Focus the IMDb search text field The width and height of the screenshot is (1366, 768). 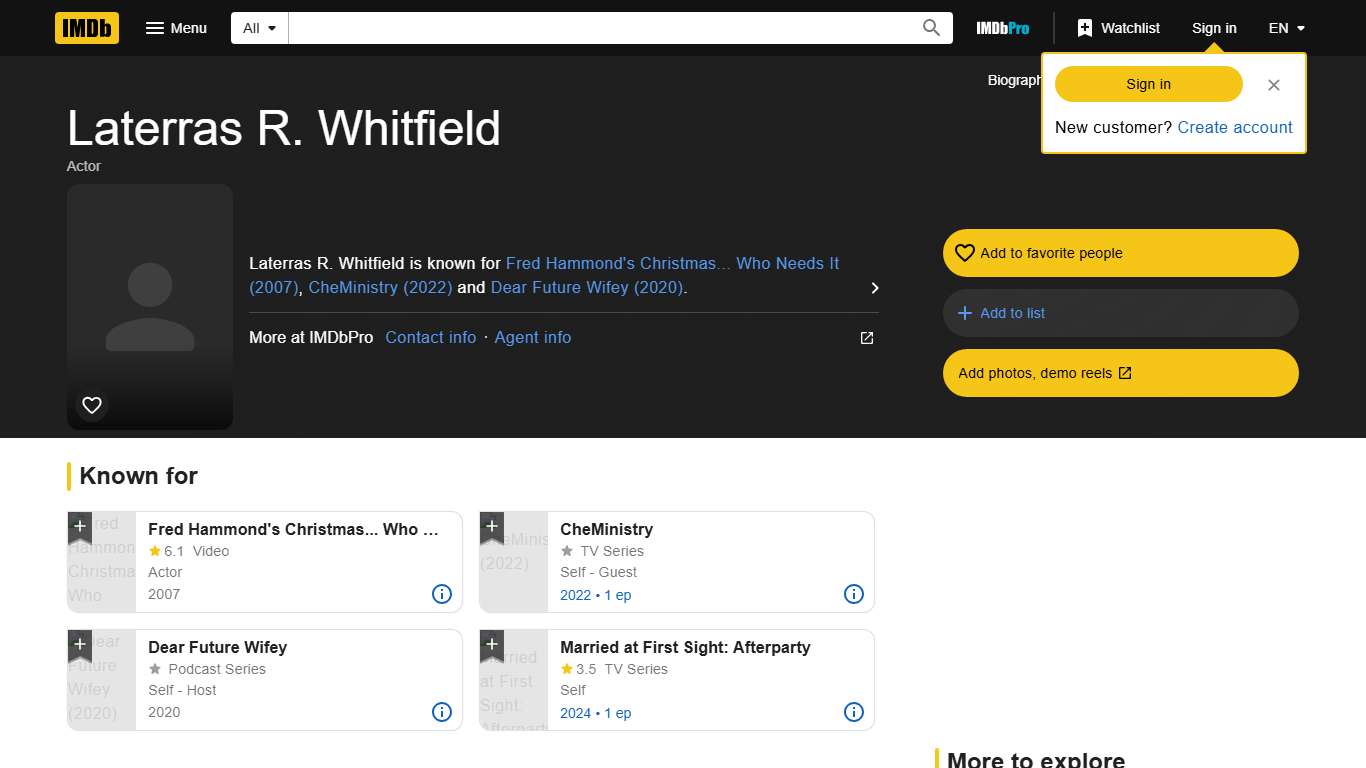point(600,28)
